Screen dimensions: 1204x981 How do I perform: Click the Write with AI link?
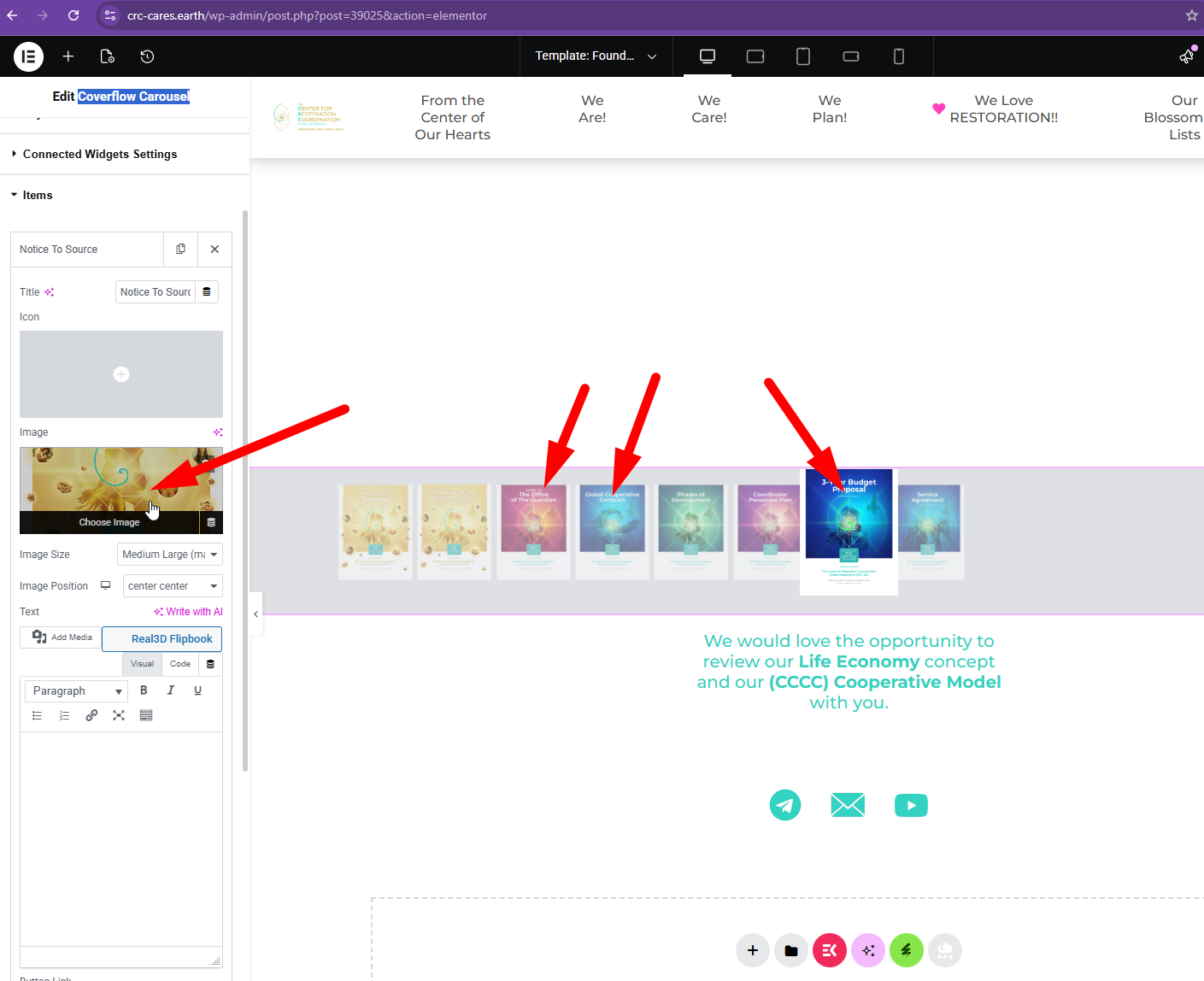point(188,612)
